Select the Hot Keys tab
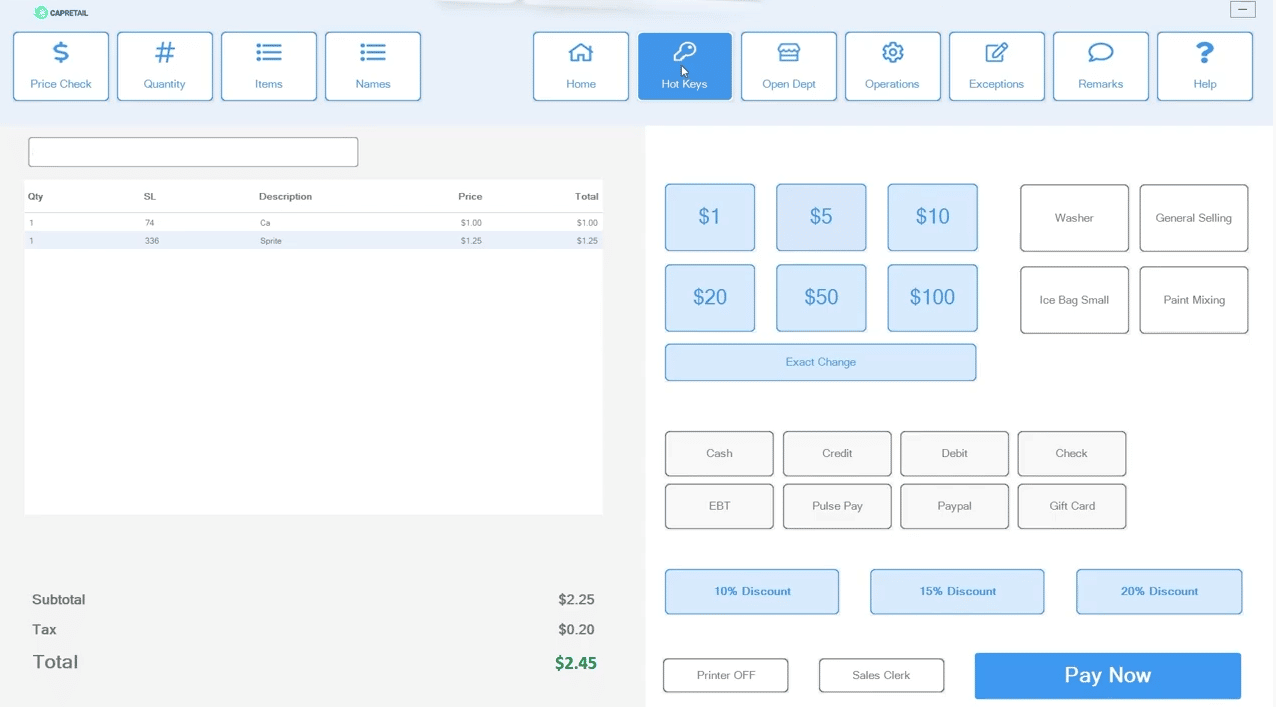This screenshot has height=707, width=1276. [685, 66]
